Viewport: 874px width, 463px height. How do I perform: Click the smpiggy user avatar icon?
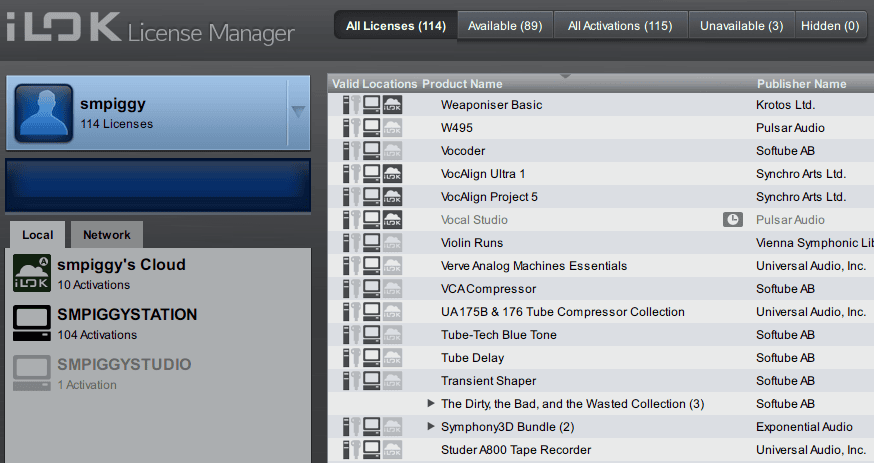[43, 113]
